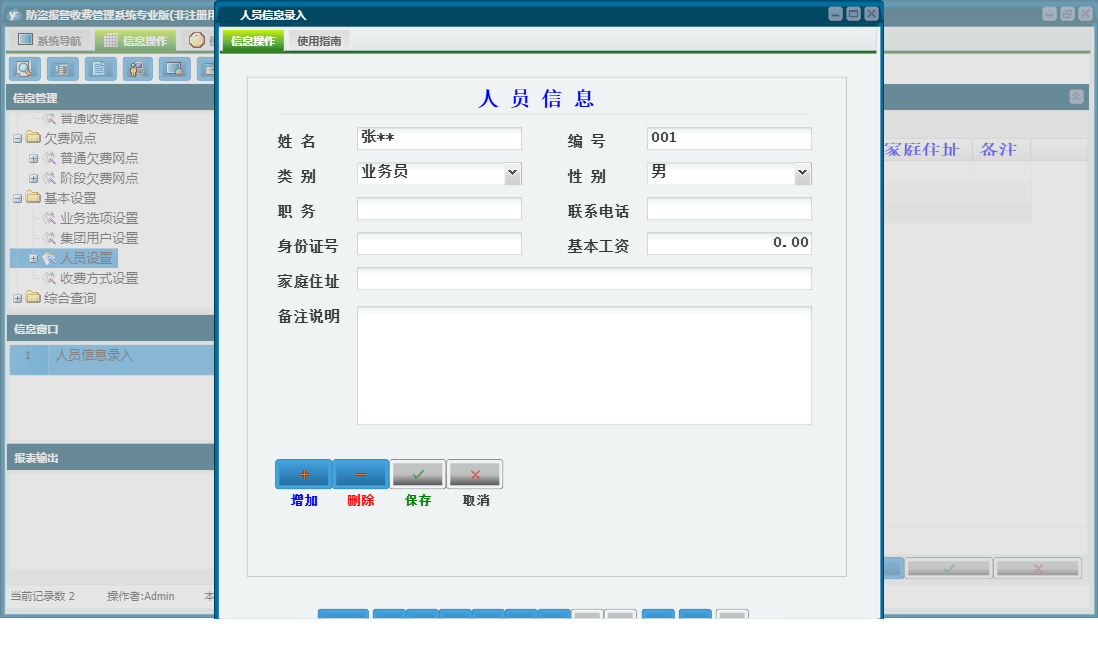This screenshot has width=1098, height=655.
Task: Open the 类别 category dropdown
Action: [x=512, y=173]
